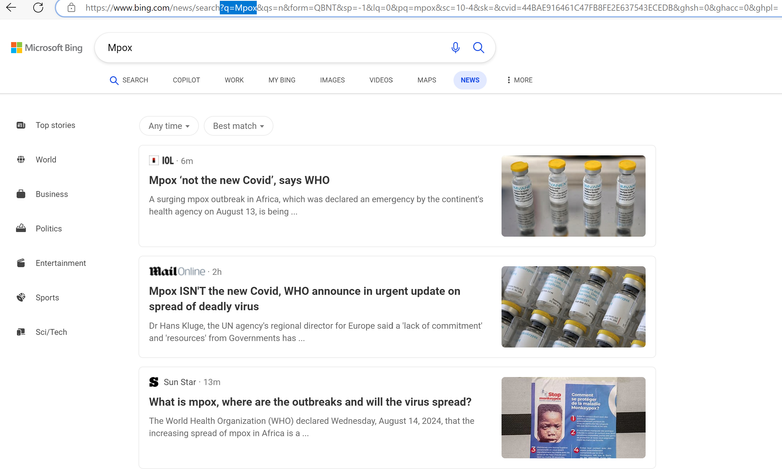Open Mail Online article vials thumbnail
782x469 pixels.
pyautogui.click(x=574, y=307)
